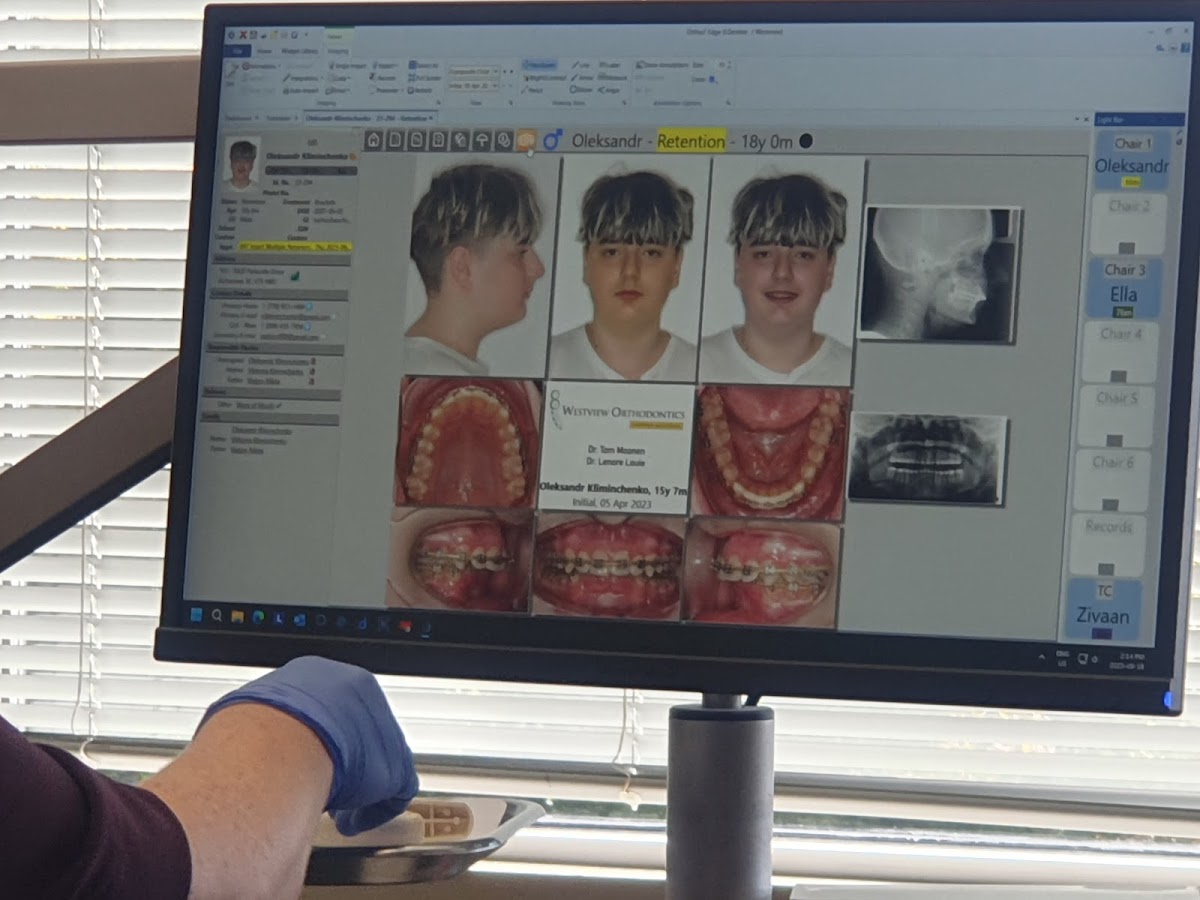Switch to the Widget Library ribbon tab
This screenshot has width=1200, height=900.
[299, 51]
